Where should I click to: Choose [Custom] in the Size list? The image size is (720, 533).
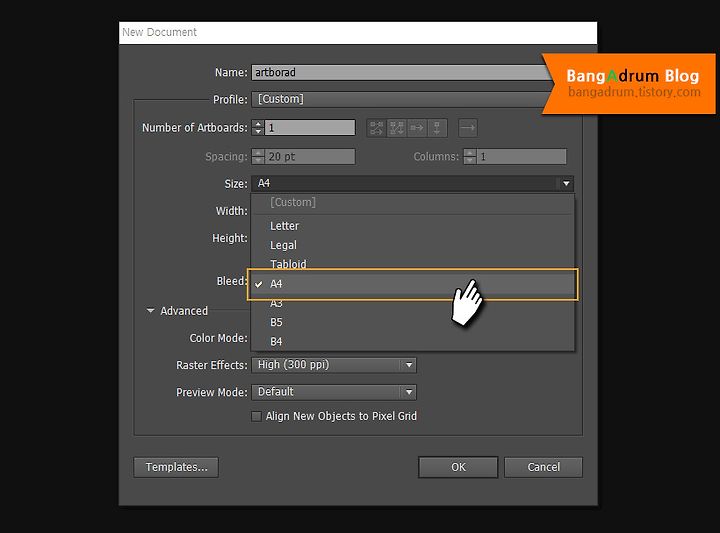click(x=412, y=202)
